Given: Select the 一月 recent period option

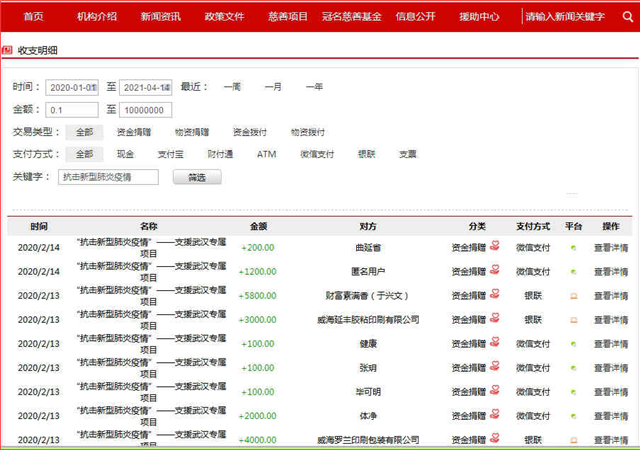Looking at the screenshot, I should (273, 87).
